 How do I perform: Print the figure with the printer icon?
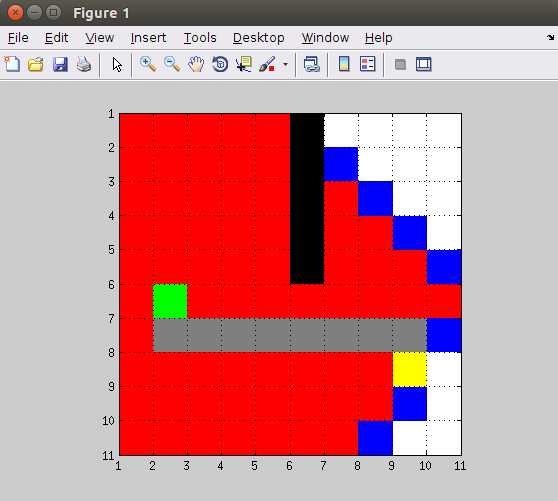(x=84, y=64)
